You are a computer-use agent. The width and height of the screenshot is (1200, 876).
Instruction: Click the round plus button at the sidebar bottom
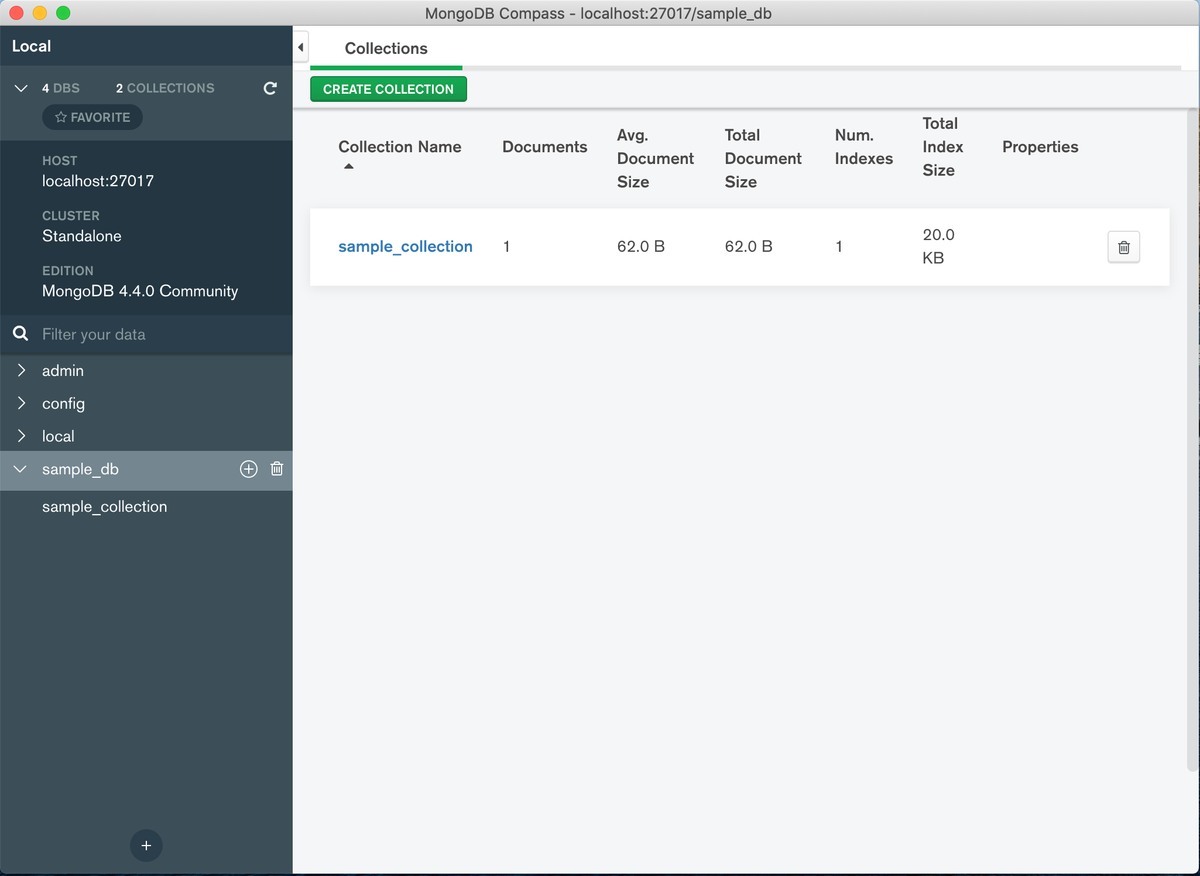146,845
